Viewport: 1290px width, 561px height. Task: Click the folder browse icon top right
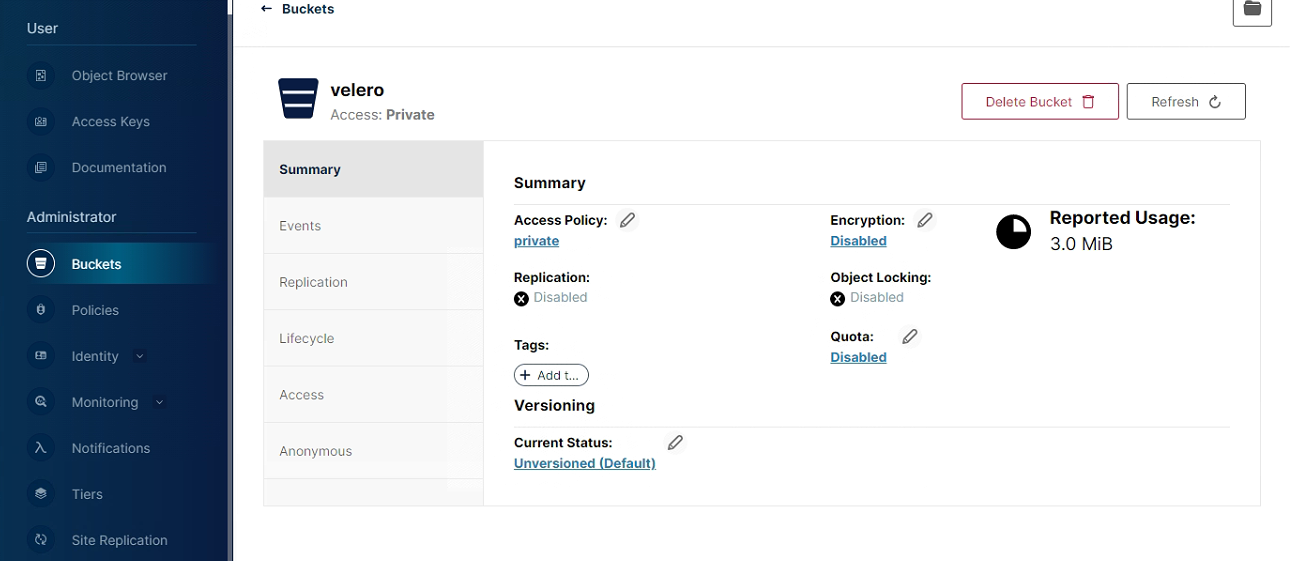point(1252,9)
